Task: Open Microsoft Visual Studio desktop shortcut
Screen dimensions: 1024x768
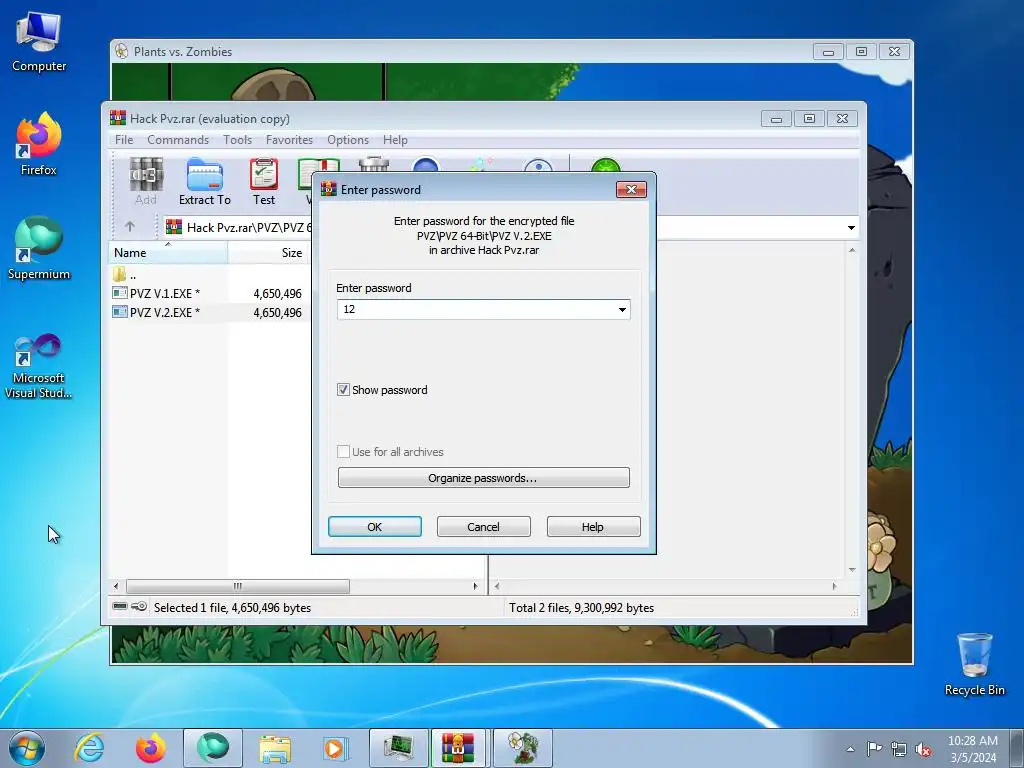Action: point(39,366)
